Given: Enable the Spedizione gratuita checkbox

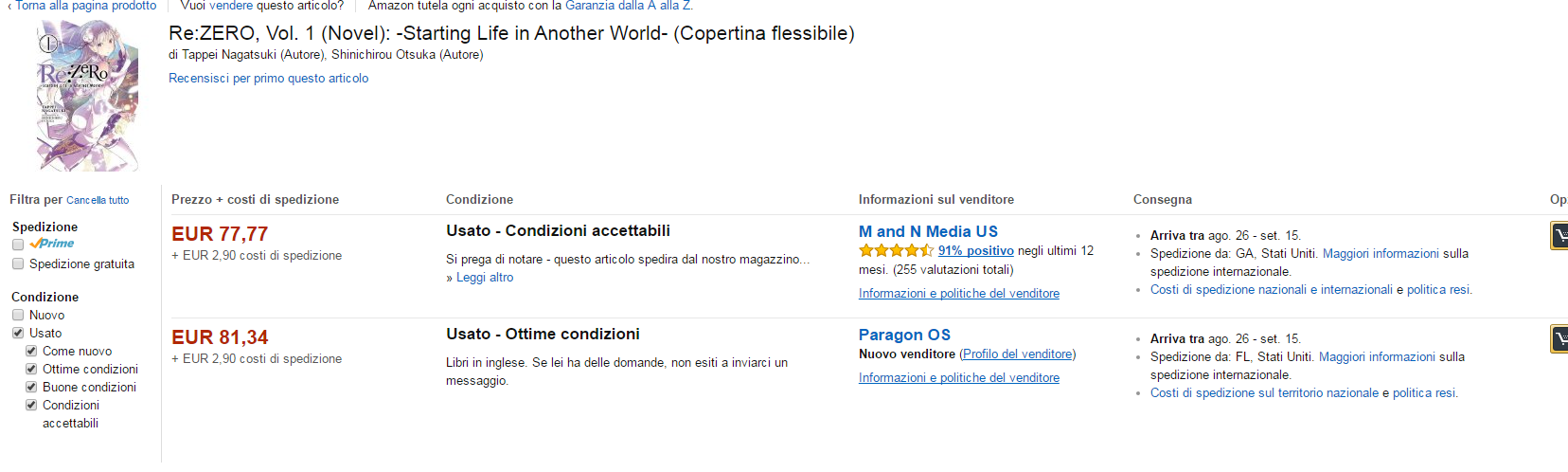Looking at the screenshot, I should tap(18, 264).
